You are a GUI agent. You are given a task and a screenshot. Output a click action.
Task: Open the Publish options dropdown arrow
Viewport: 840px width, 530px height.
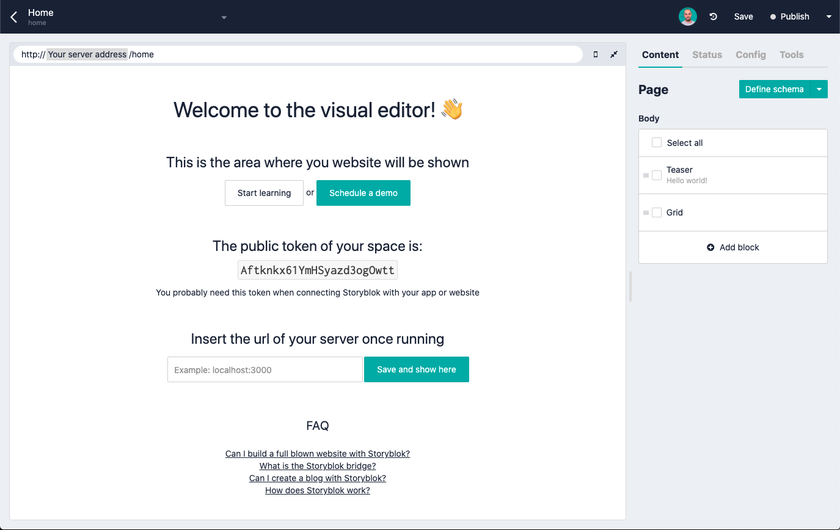tap(829, 17)
